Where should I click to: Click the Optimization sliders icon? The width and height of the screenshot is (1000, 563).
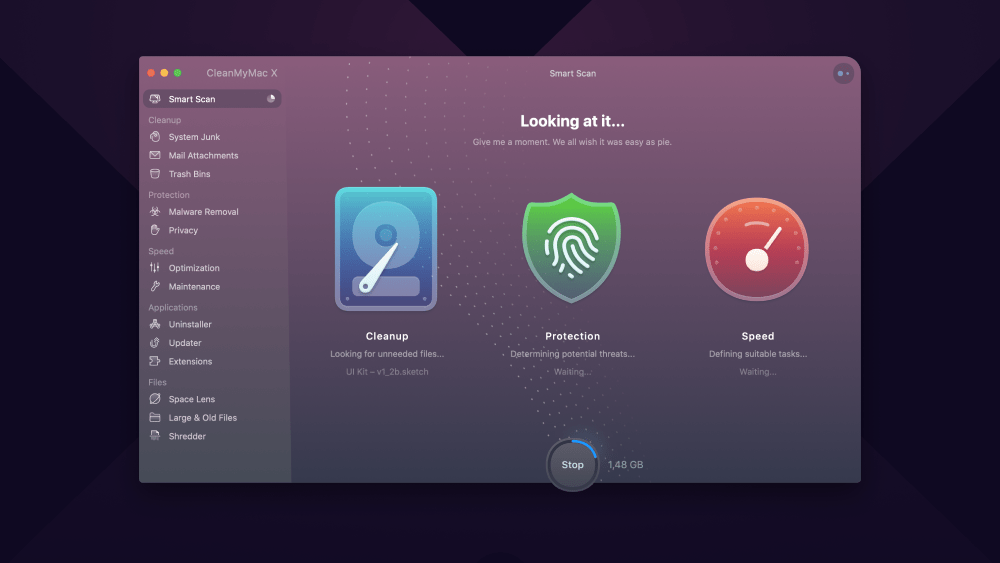click(x=155, y=268)
